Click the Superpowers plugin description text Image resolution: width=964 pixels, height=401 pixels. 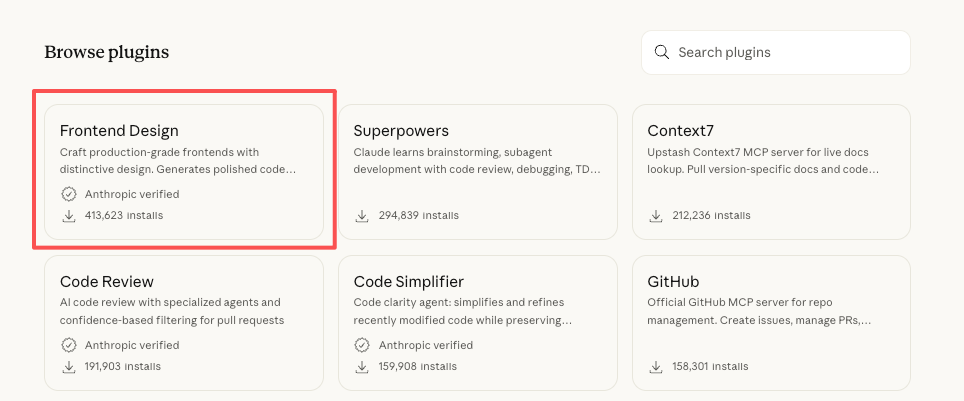477,161
